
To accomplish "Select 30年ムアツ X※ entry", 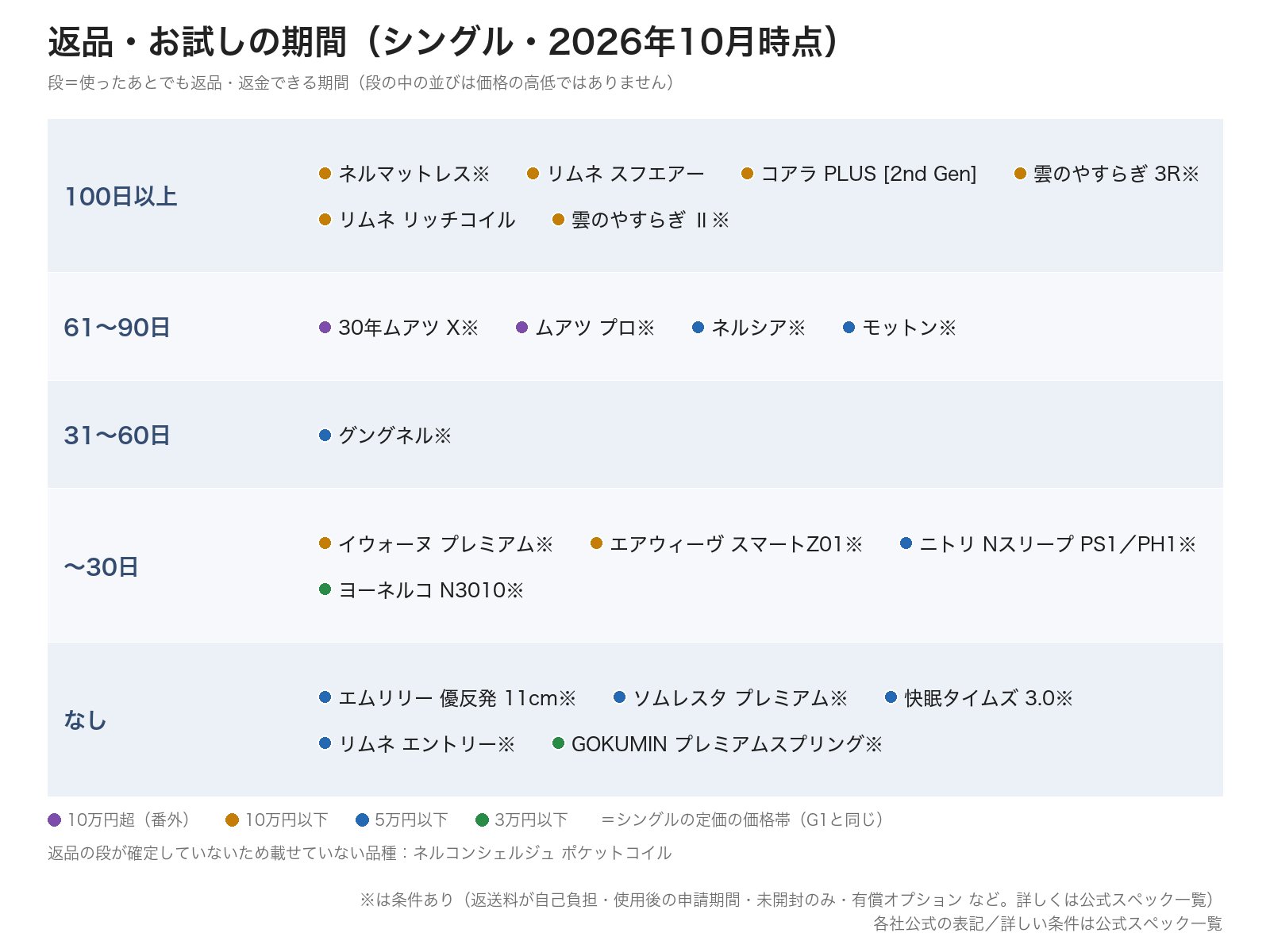I will [x=398, y=328].
